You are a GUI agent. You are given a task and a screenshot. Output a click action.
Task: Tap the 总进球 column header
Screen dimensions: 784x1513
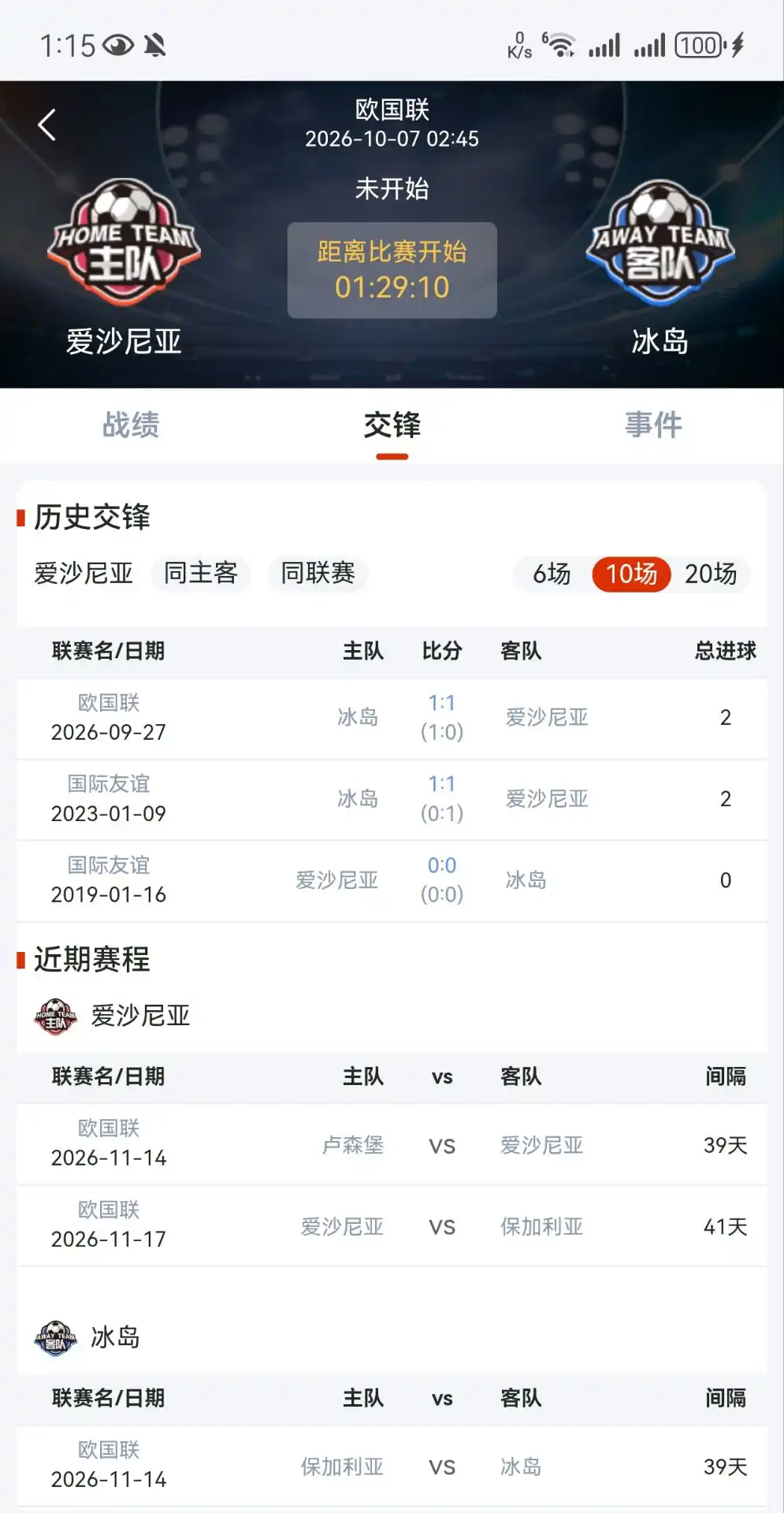pyautogui.click(x=725, y=651)
